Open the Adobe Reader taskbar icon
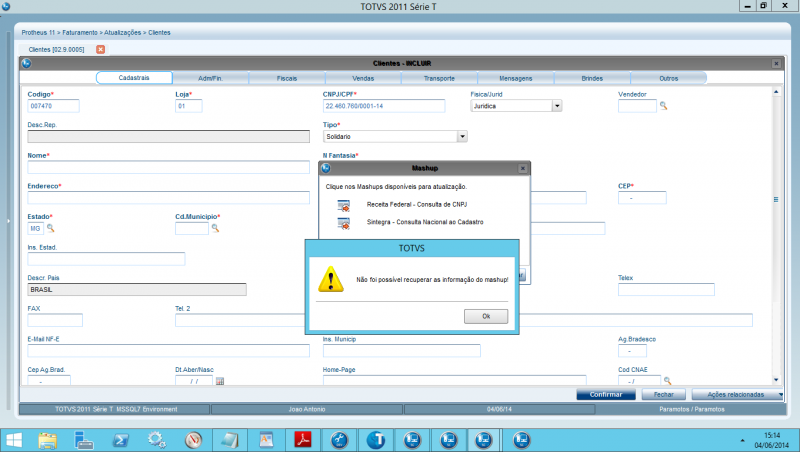 point(303,439)
